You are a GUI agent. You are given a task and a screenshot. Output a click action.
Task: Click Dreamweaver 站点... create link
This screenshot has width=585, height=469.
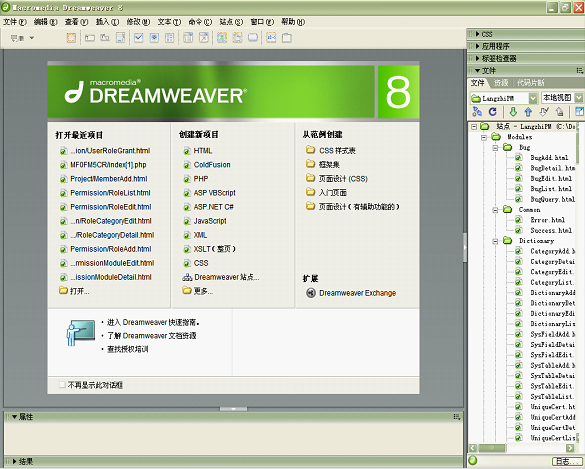coord(226,277)
